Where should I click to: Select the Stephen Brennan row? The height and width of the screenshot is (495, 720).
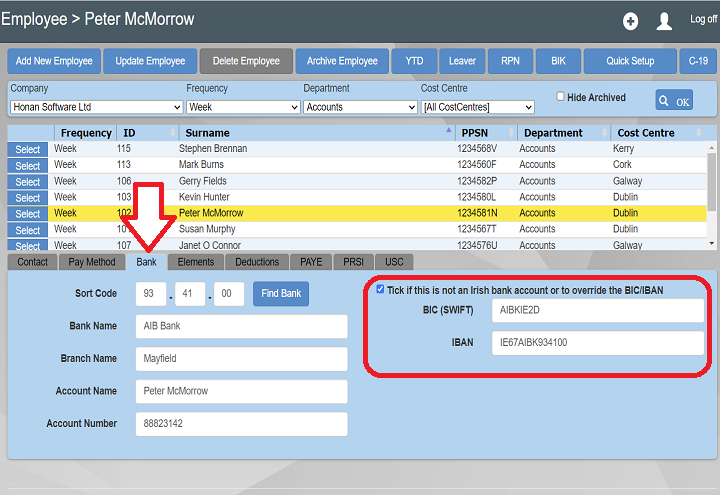pos(28,149)
